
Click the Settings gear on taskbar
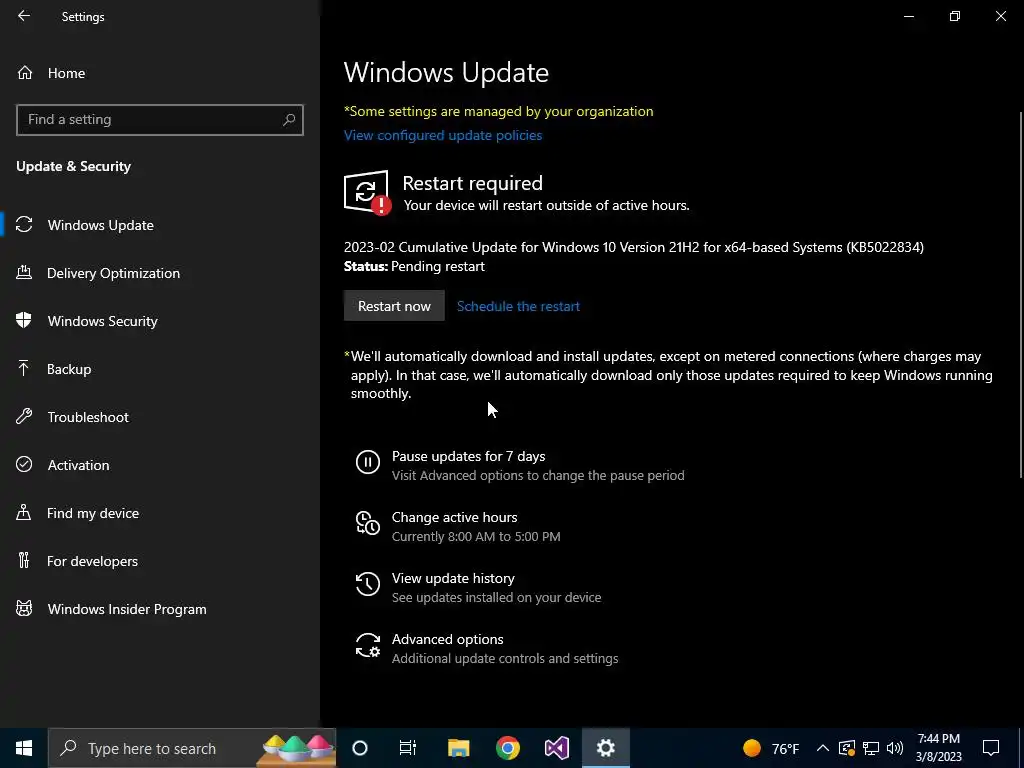coord(606,748)
